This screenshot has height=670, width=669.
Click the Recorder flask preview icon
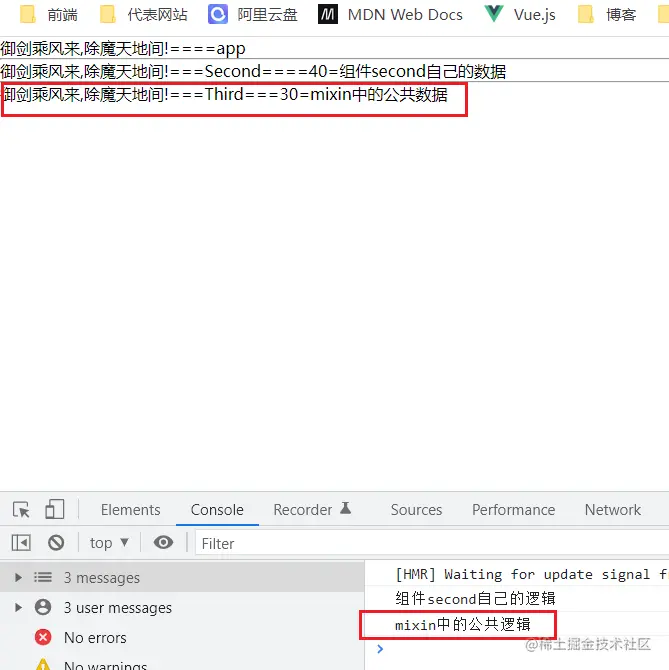[x=346, y=508]
